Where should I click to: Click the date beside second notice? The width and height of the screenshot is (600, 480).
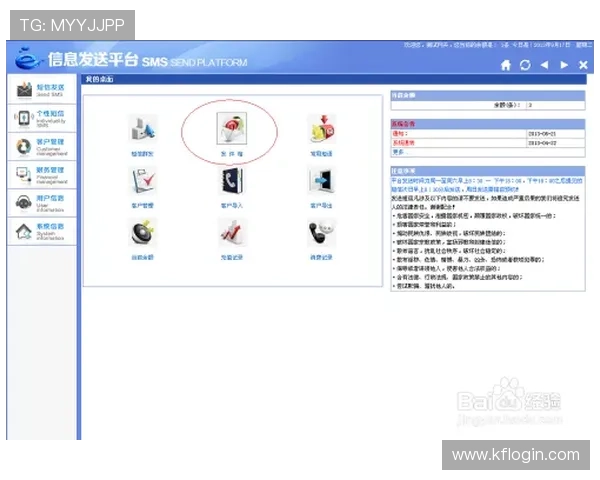click(x=542, y=143)
